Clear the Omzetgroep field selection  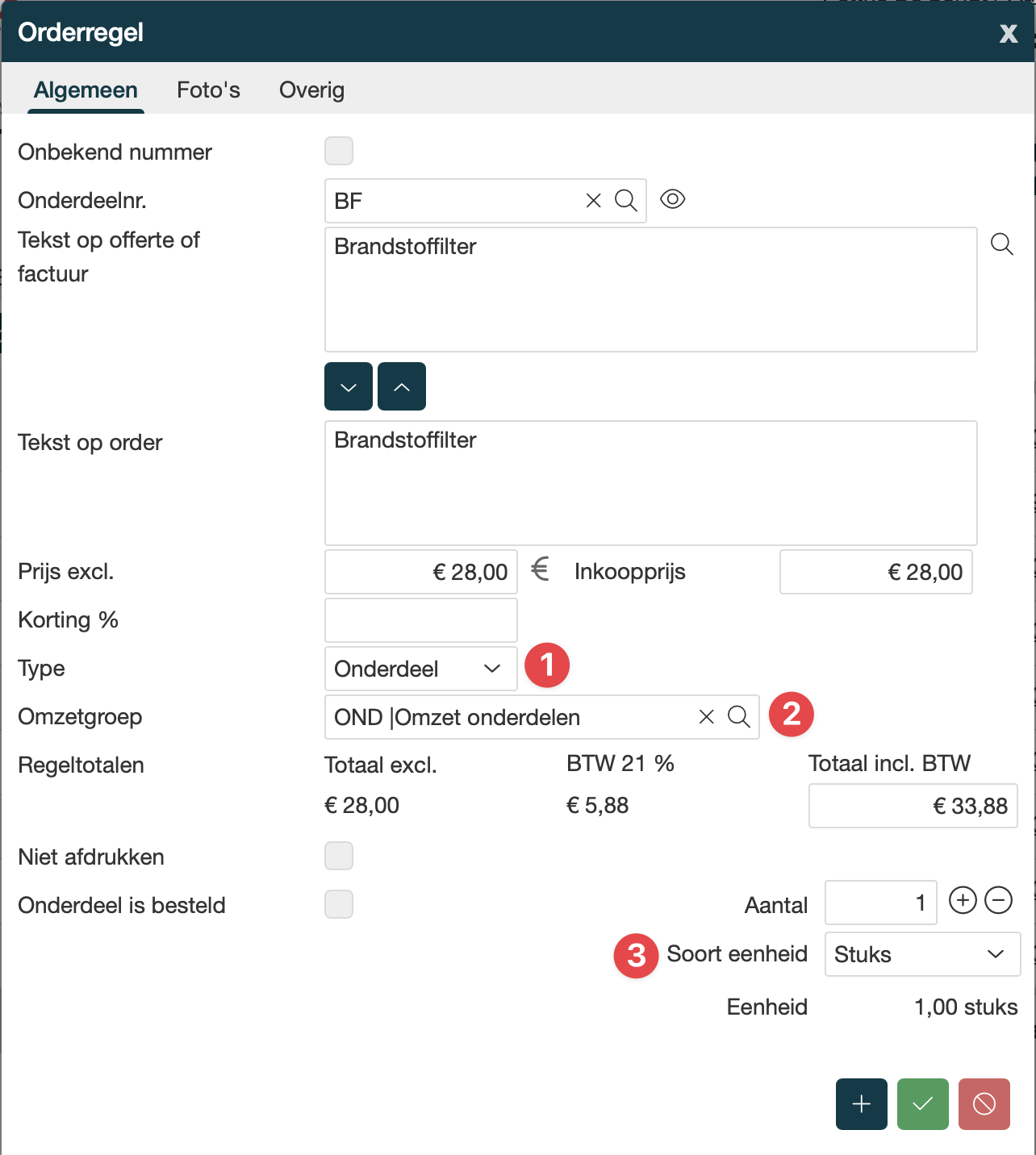(707, 717)
